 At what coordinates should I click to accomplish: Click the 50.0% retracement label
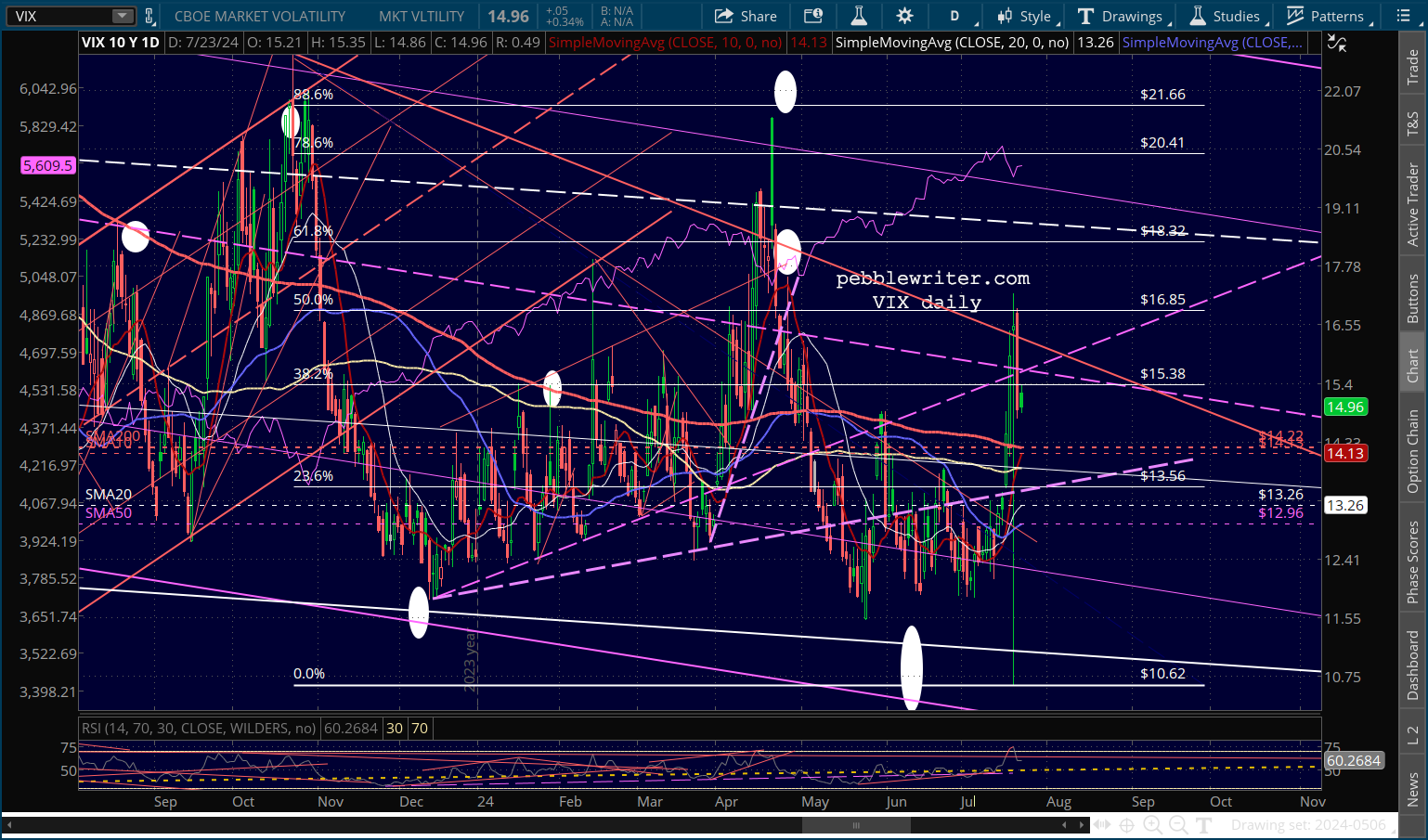313,300
